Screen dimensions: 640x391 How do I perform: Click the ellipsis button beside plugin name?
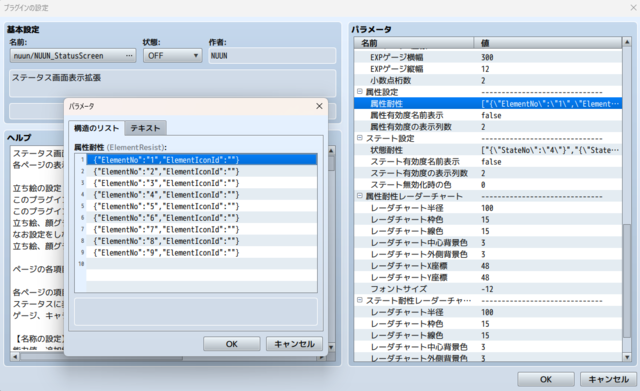(129, 56)
